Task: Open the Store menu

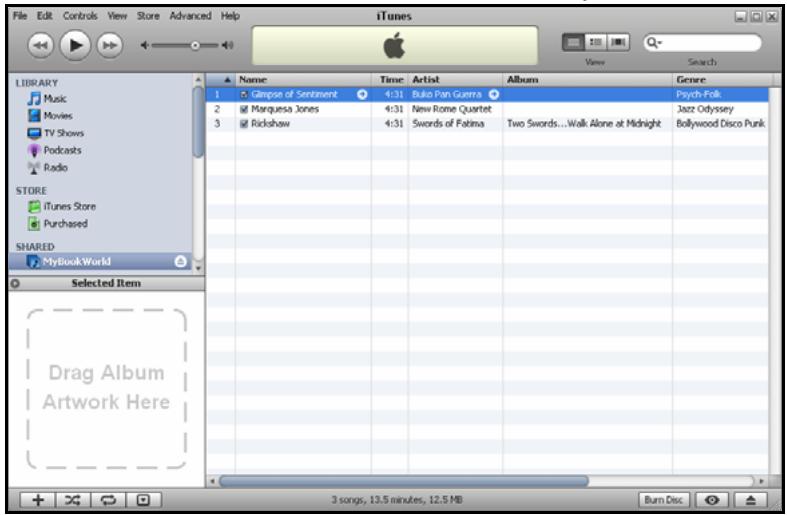Action: [x=148, y=16]
